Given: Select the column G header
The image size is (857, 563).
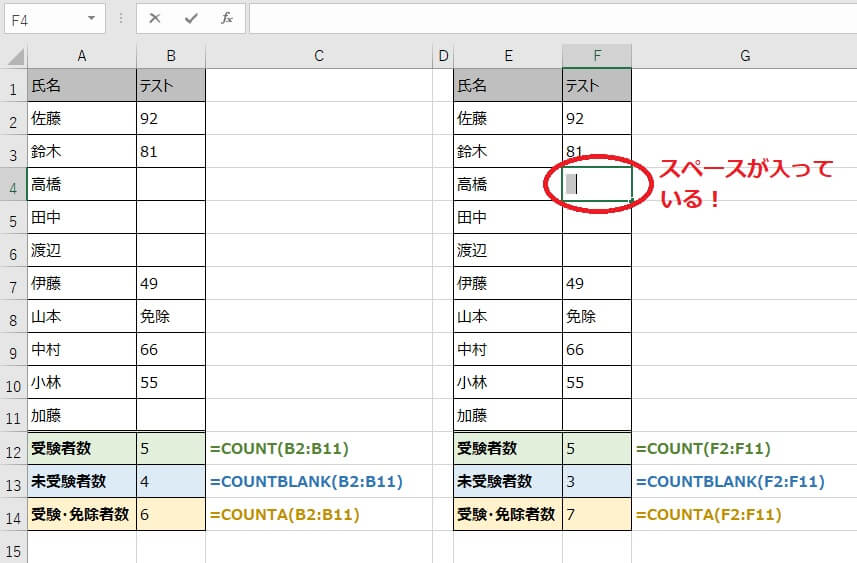Looking at the screenshot, I should [744, 57].
